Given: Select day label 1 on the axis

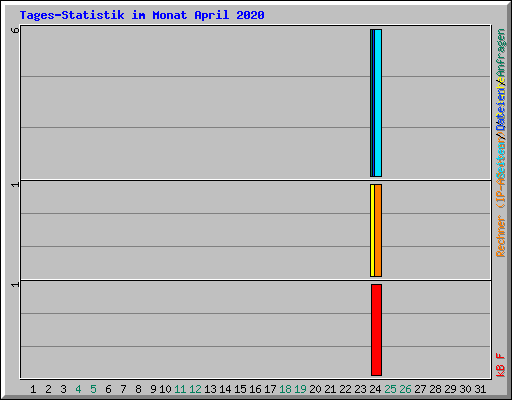Looking at the screenshot, I should [33, 389].
